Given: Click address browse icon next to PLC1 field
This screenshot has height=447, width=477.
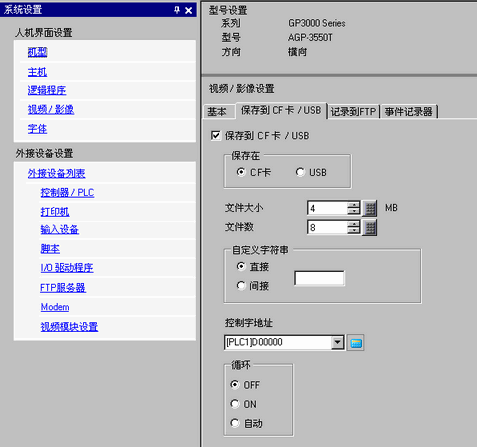Looking at the screenshot, I should pos(356,343).
